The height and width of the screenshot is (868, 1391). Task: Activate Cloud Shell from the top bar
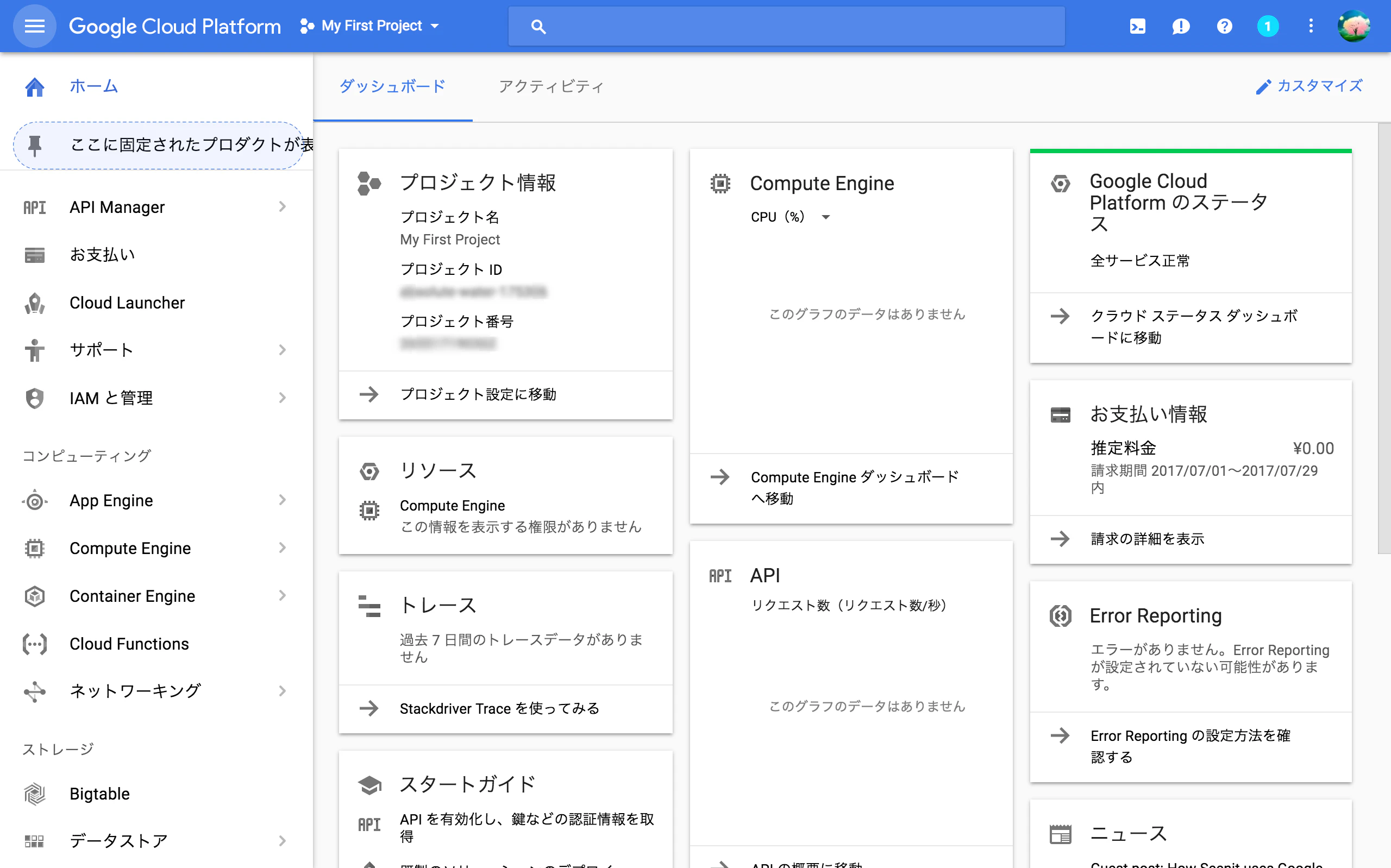1137,26
